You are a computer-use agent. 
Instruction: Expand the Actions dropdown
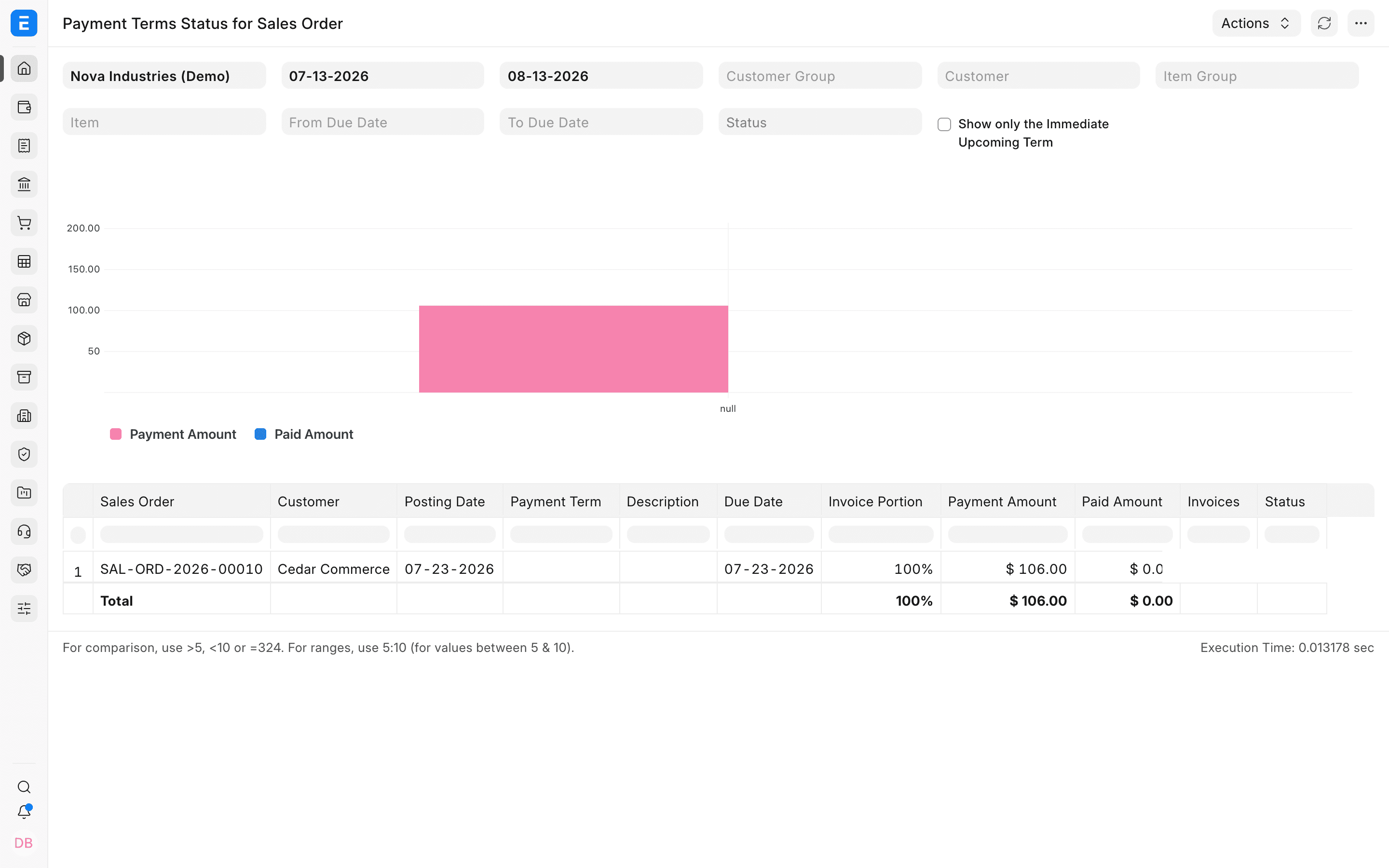(x=1256, y=24)
